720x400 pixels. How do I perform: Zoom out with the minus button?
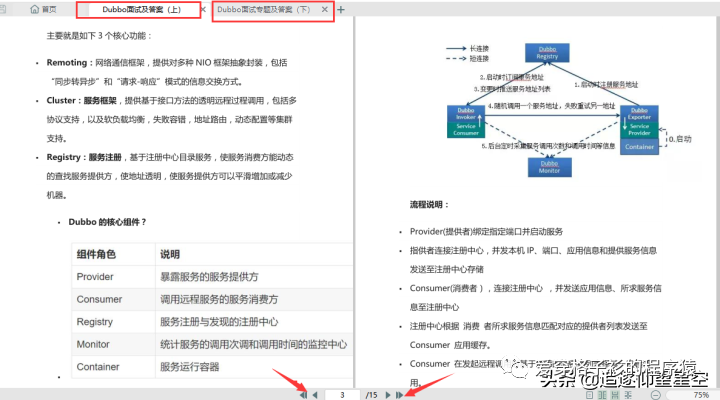[x=656, y=395]
